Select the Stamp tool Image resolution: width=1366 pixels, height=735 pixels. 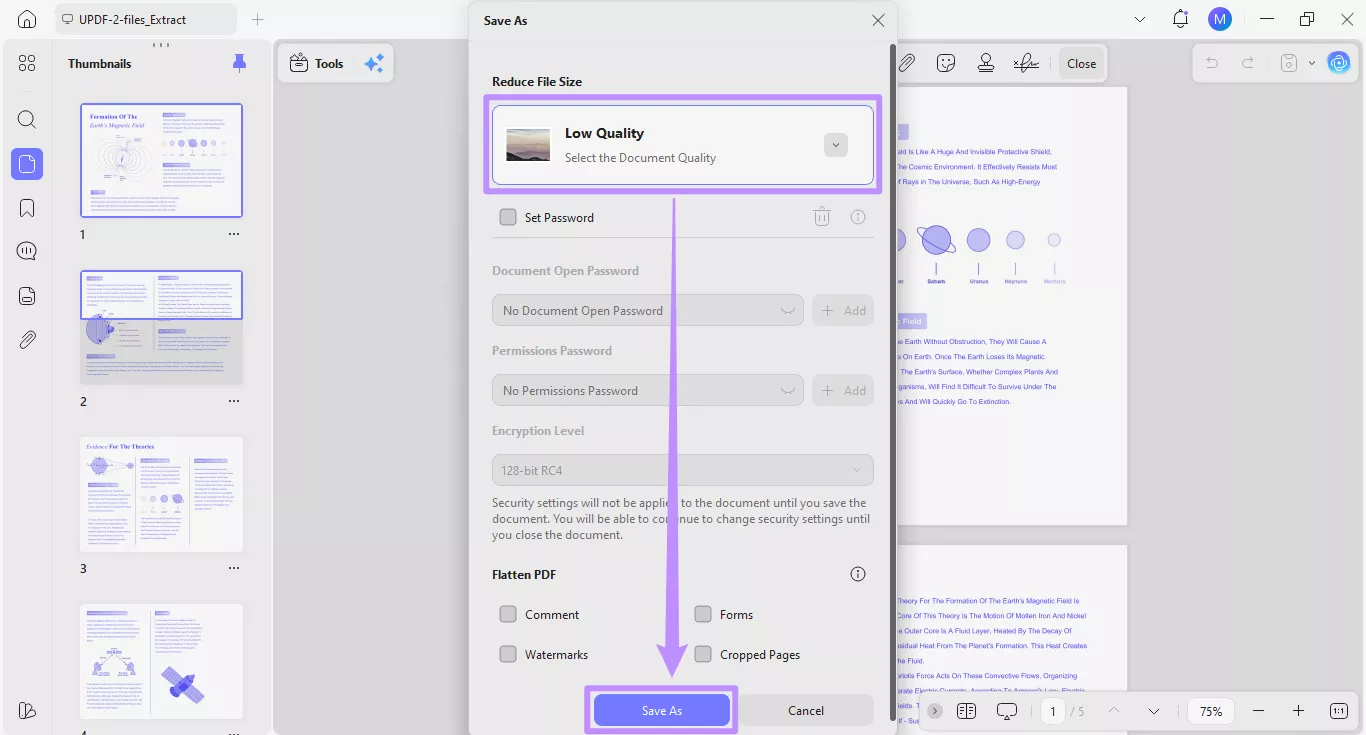coord(986,62)
